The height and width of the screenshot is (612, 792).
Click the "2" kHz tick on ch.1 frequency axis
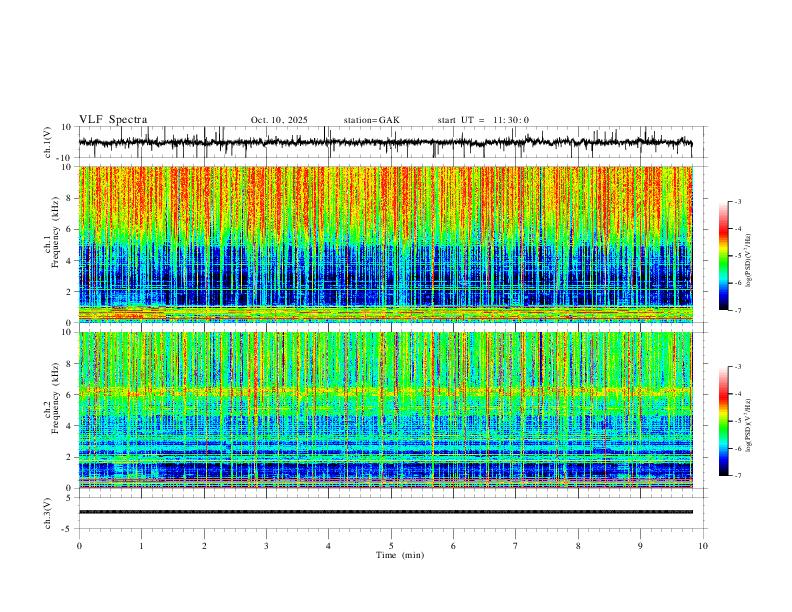coord(69,291)
